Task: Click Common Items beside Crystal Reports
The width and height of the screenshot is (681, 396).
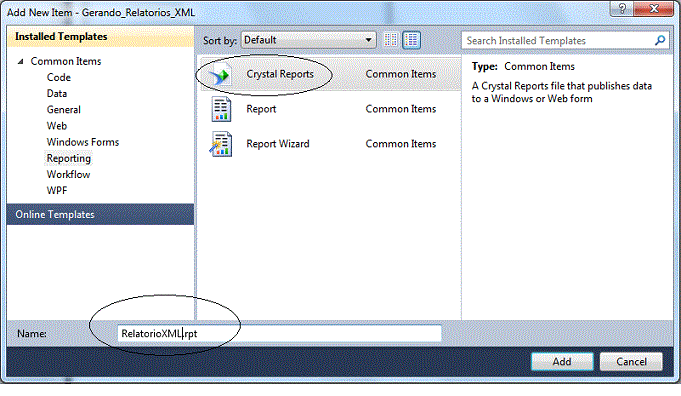Action: tap(400, 74)
